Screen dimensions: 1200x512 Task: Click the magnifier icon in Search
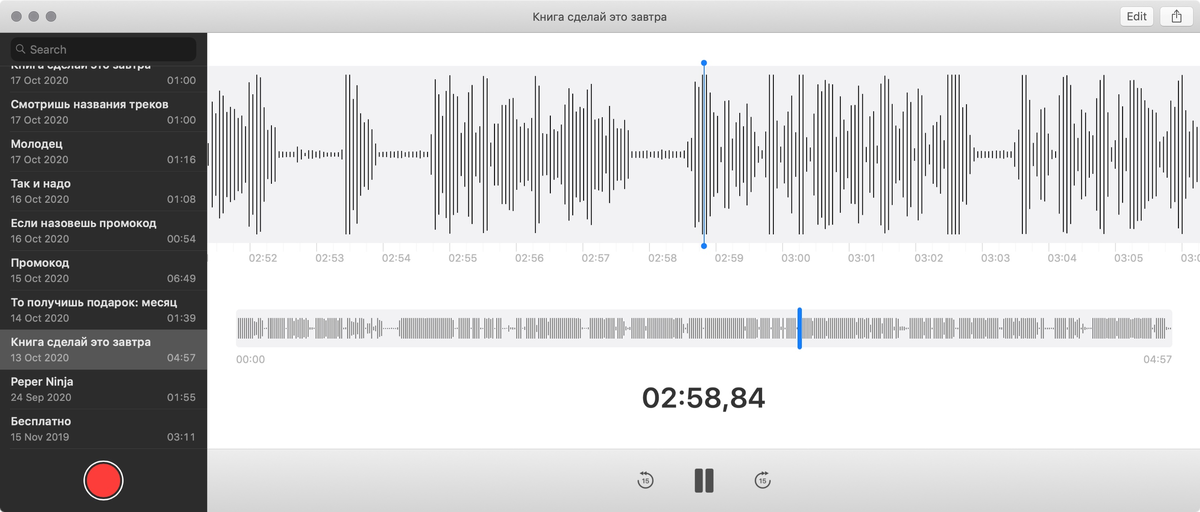pos(20,49)
